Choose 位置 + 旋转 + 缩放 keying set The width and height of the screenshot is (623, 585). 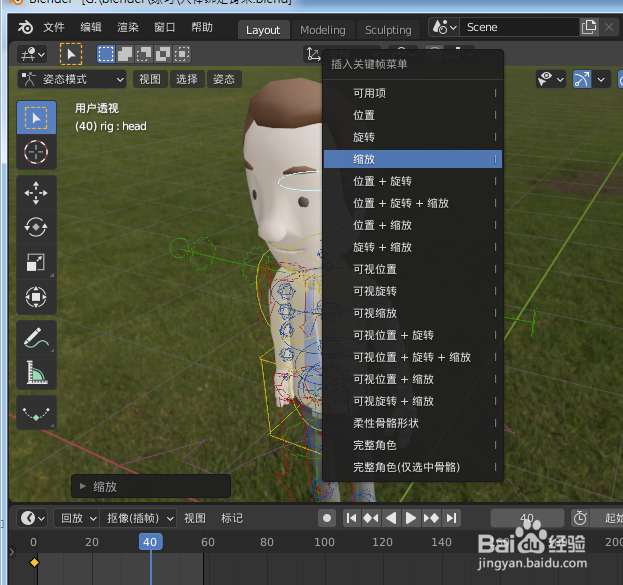[x=413, y=203]
